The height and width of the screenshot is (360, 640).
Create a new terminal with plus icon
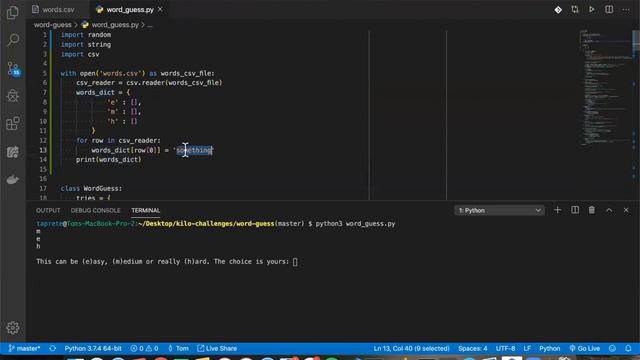pyautogui.click(x=558, y=210)
